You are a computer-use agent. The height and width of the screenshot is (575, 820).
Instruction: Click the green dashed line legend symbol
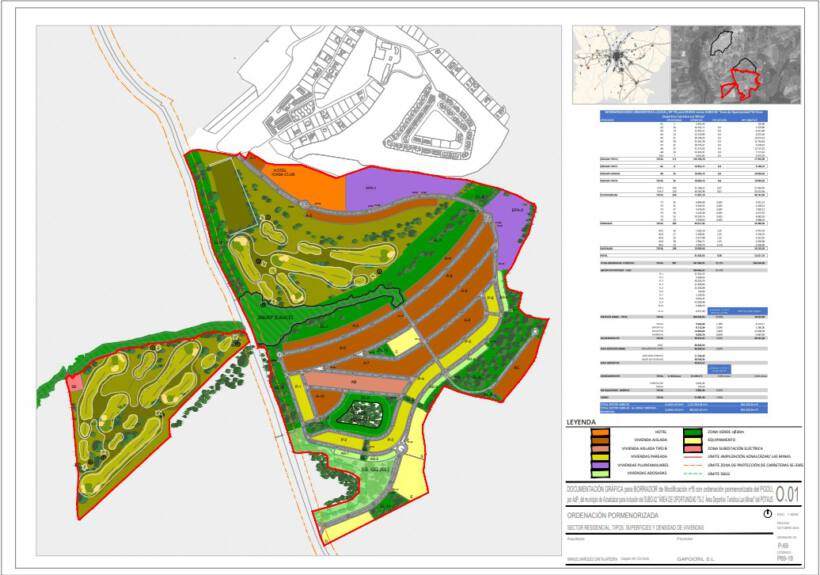694,473
